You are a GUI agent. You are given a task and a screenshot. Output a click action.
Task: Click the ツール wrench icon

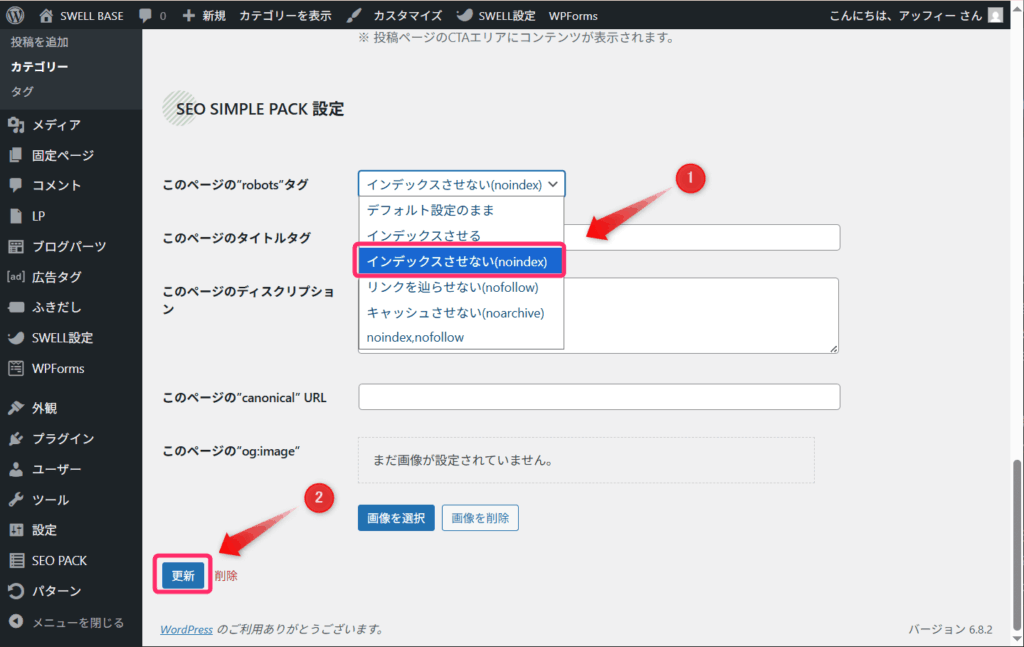pyautogui.click(x=16, y=499)
